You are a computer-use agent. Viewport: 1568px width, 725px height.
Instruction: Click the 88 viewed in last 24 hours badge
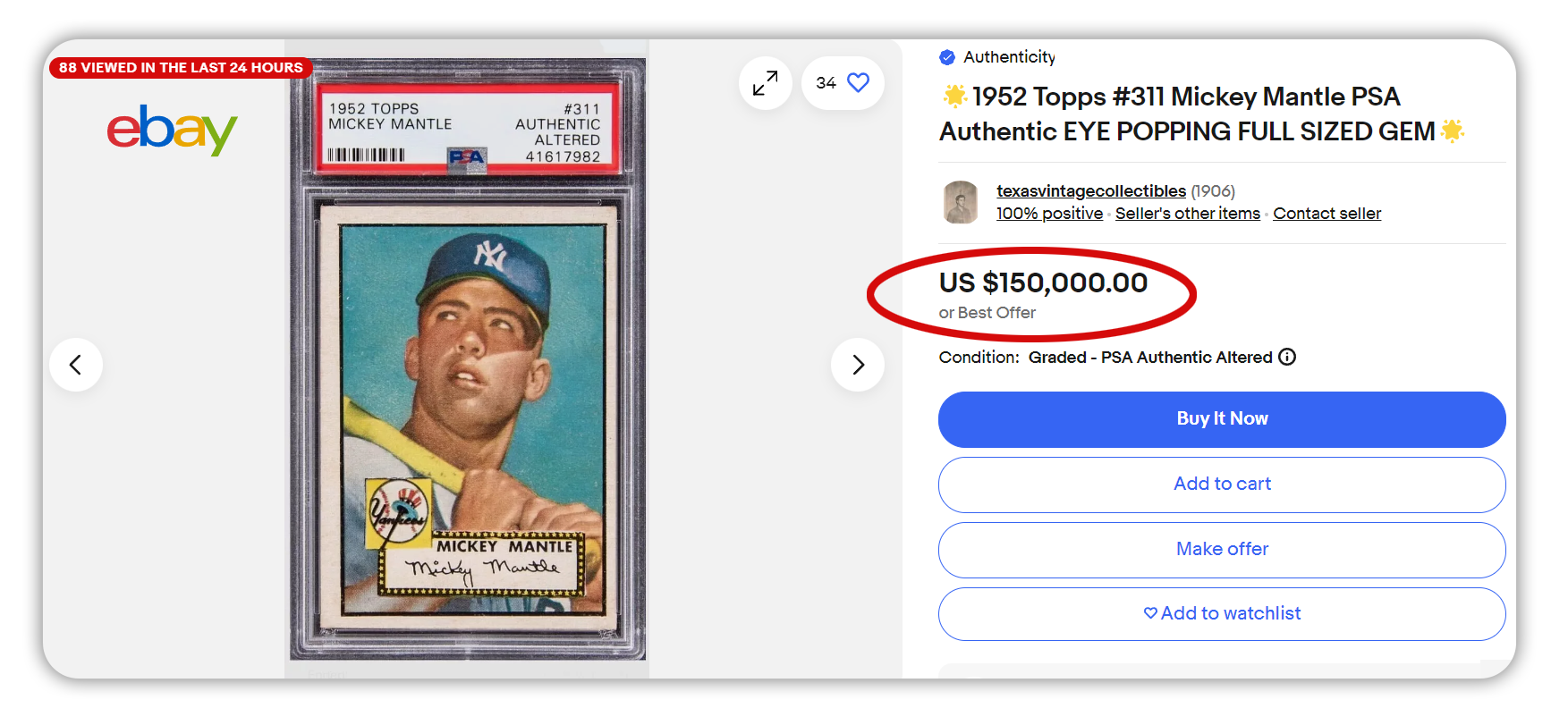tap(181, 68)
